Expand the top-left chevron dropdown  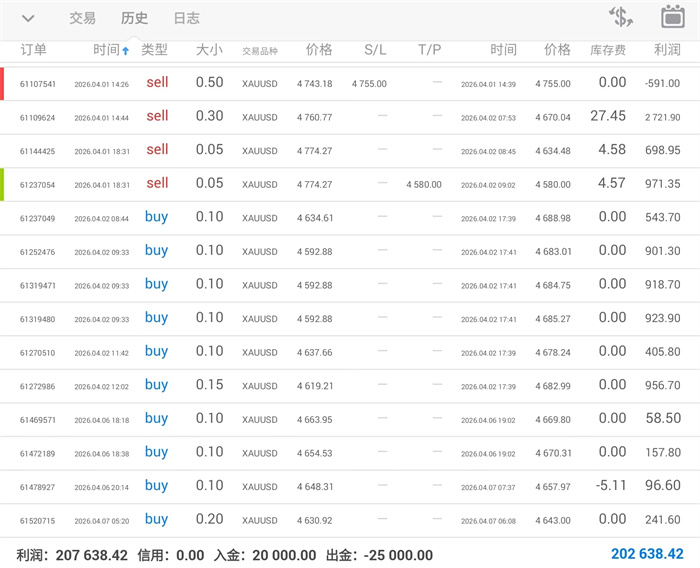(x=28, y=18)
